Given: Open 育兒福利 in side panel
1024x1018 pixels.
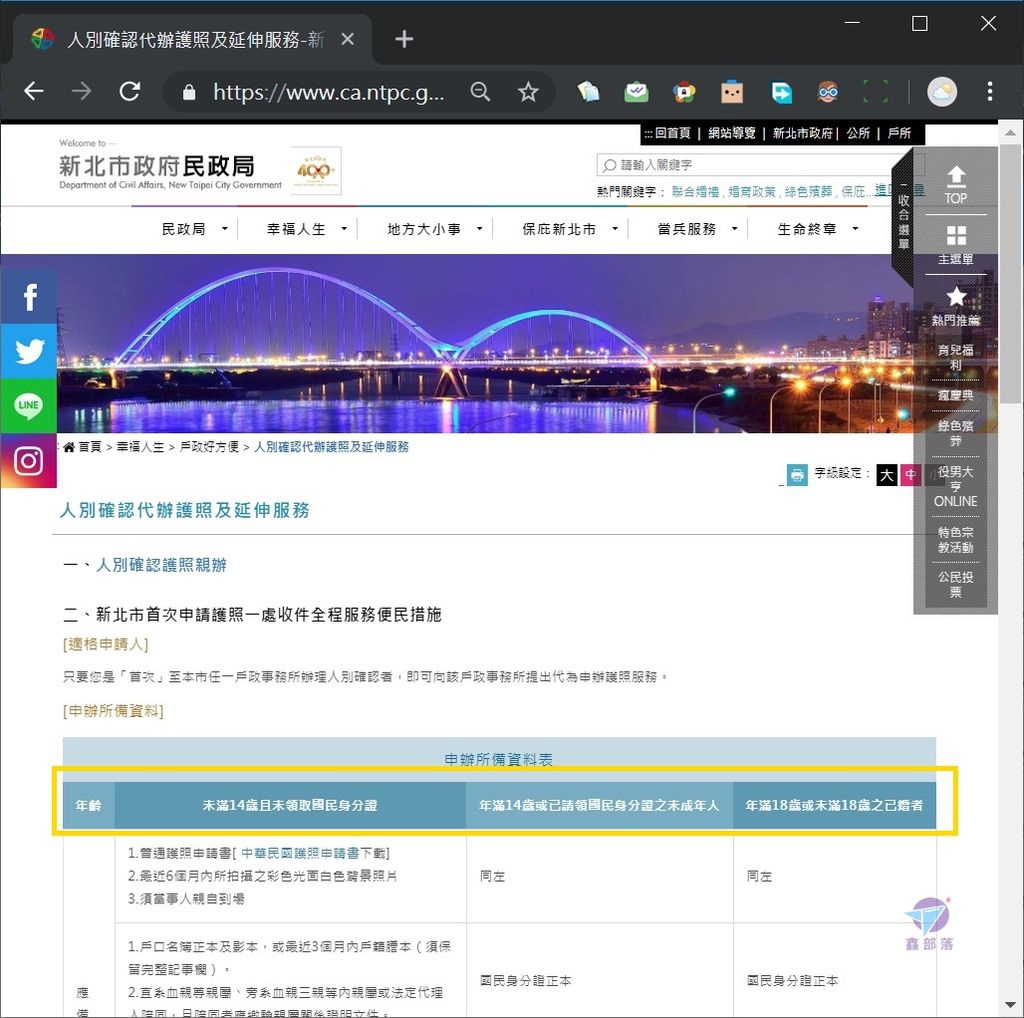Looking at the screenshot, I should click(x=955, y=357).
